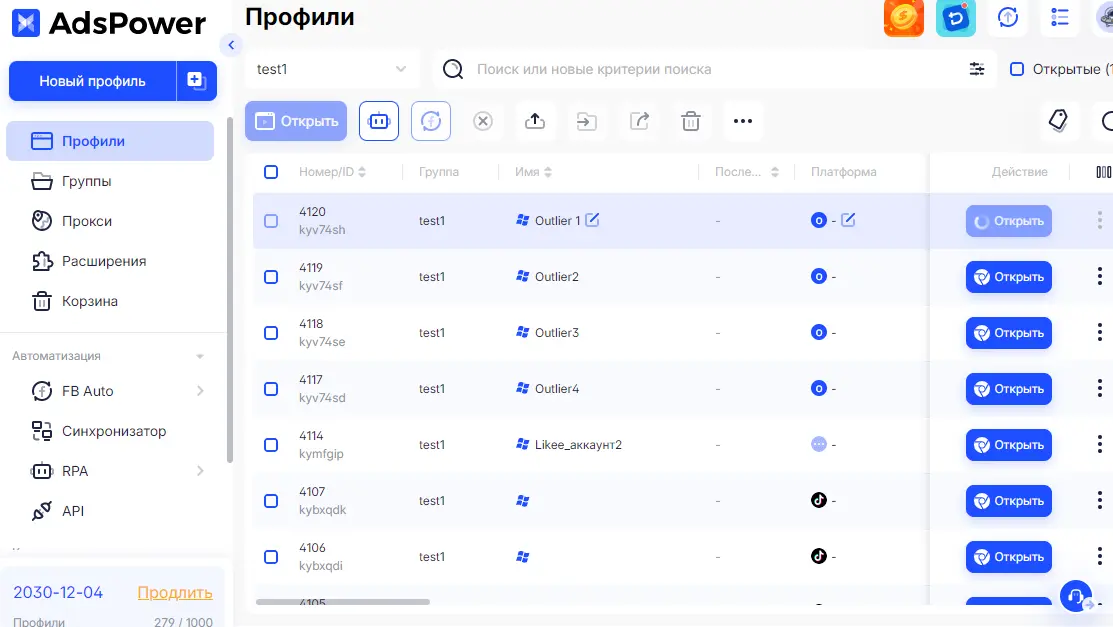
Task: Click the support headset chat icon
Action: point(1076,596)
